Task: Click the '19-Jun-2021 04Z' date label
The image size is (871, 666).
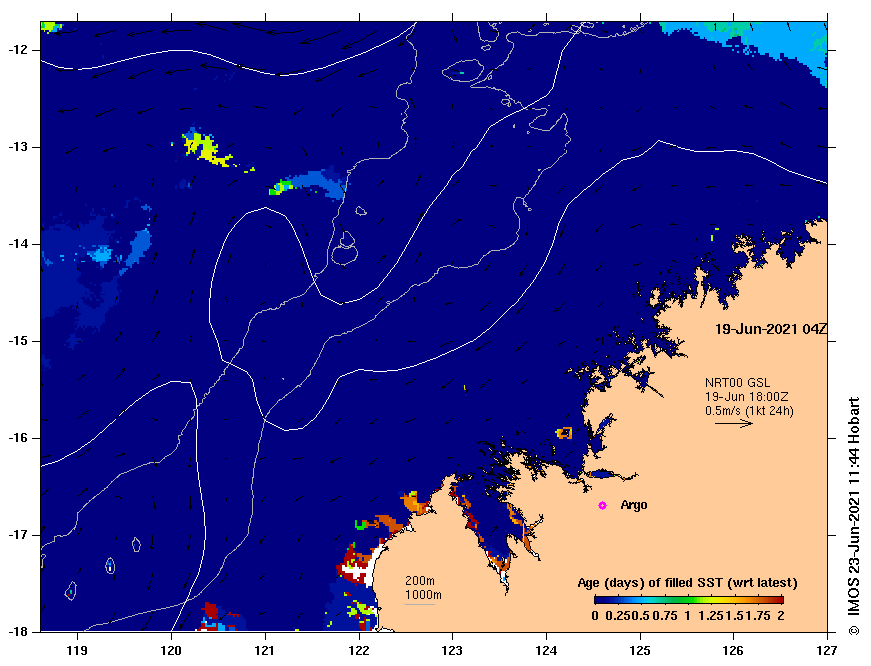Action: [x=770, y=329]
